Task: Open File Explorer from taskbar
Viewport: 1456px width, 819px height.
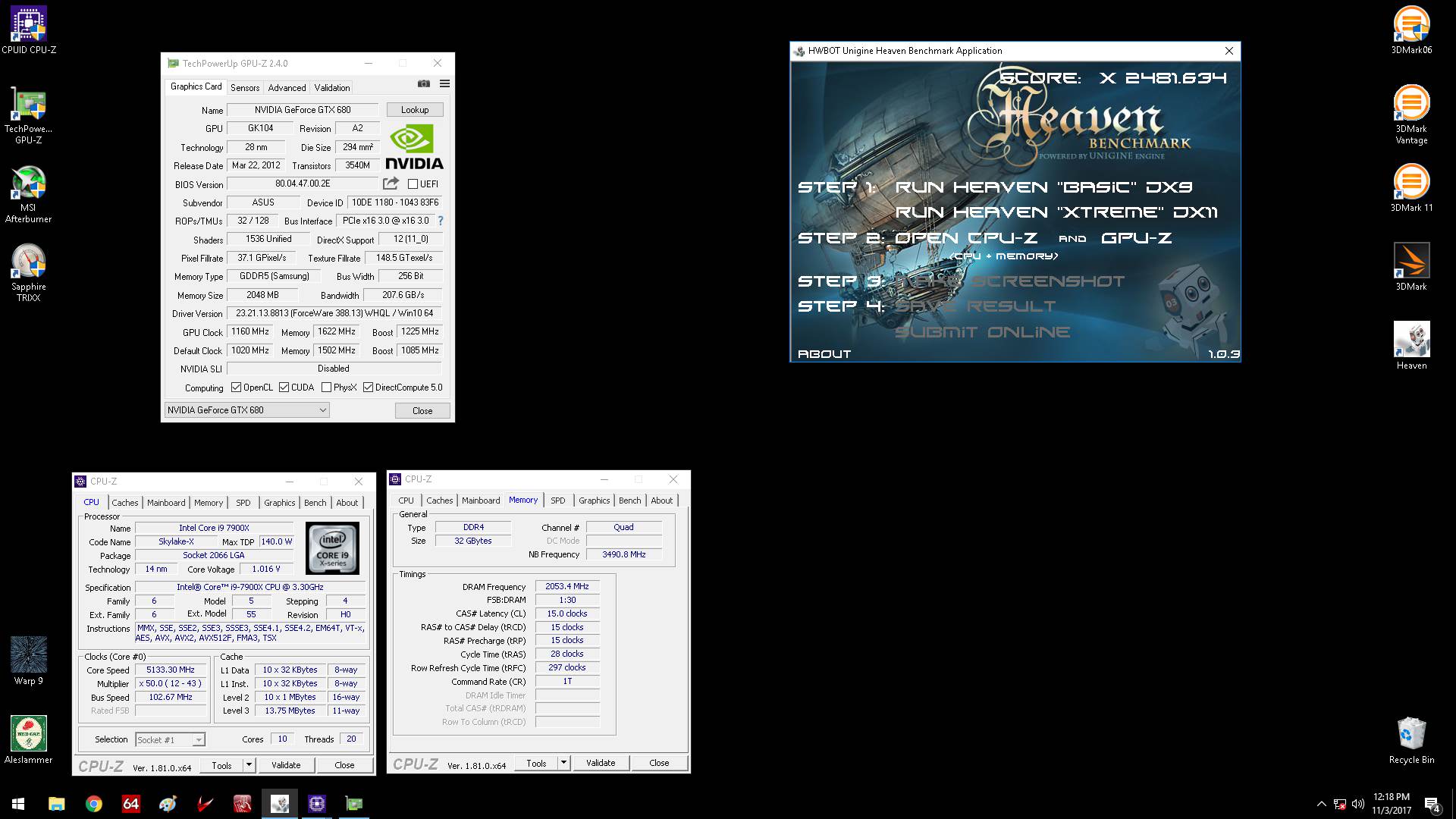Action: 56,804
